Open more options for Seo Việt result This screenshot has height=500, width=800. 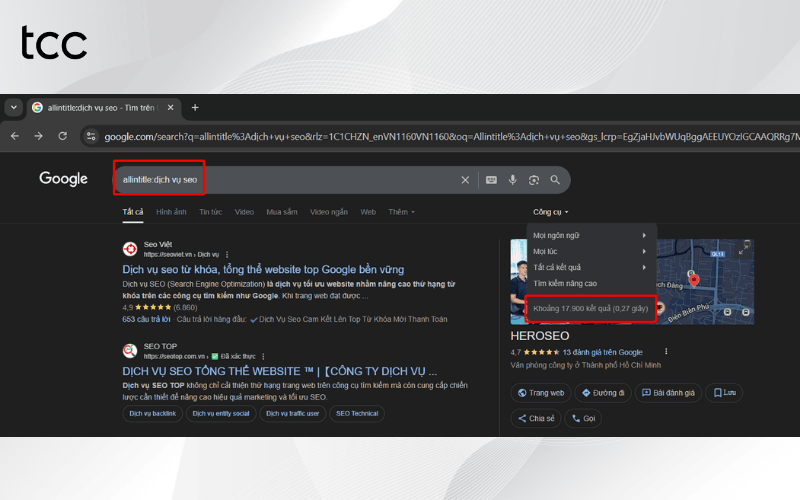click(x=227, y=255)
